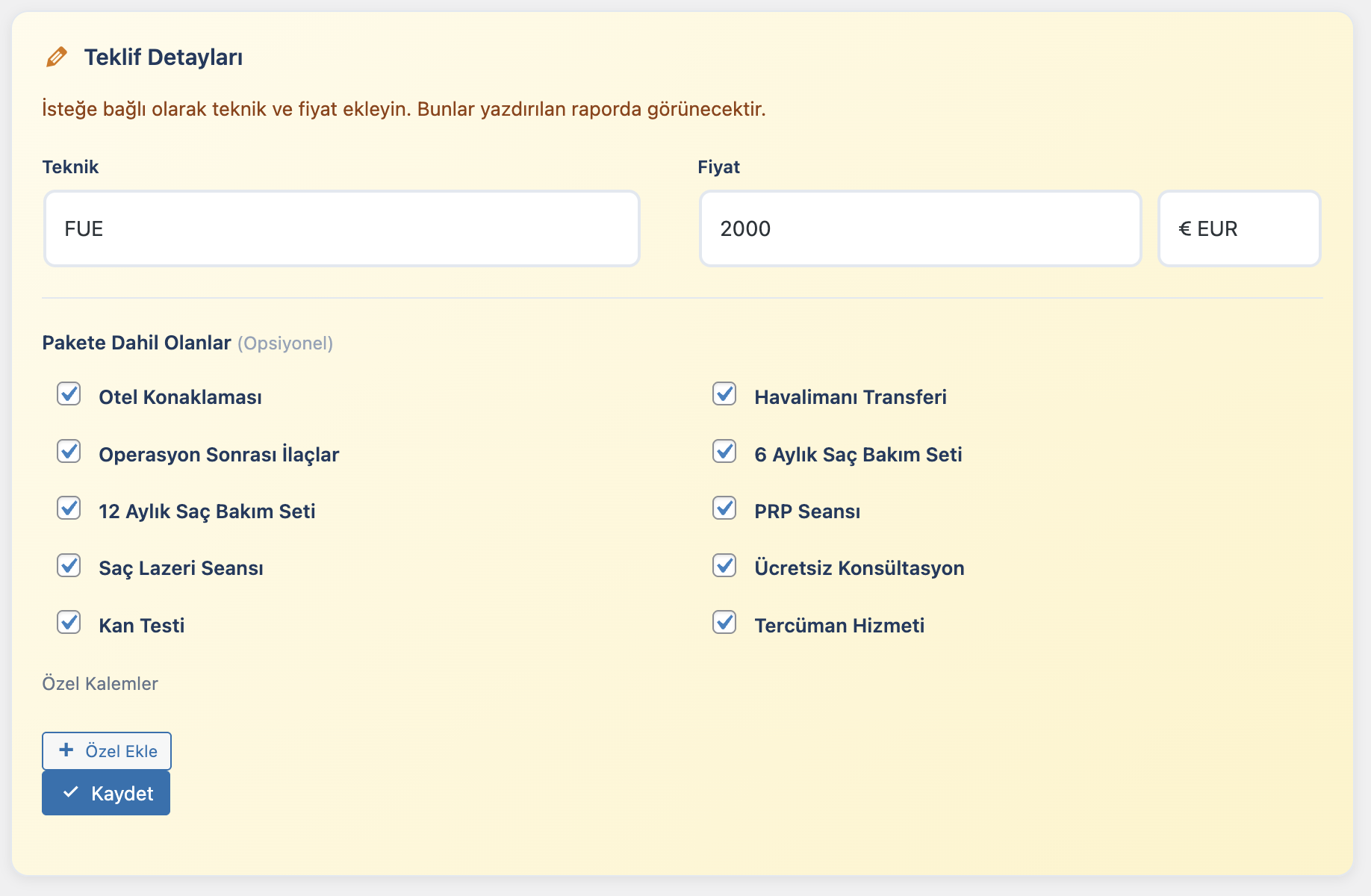Click the Tercüman Hizmeti label text
Image resolution: width=1371 pixels, height=896 pixels.
[839, 626]
